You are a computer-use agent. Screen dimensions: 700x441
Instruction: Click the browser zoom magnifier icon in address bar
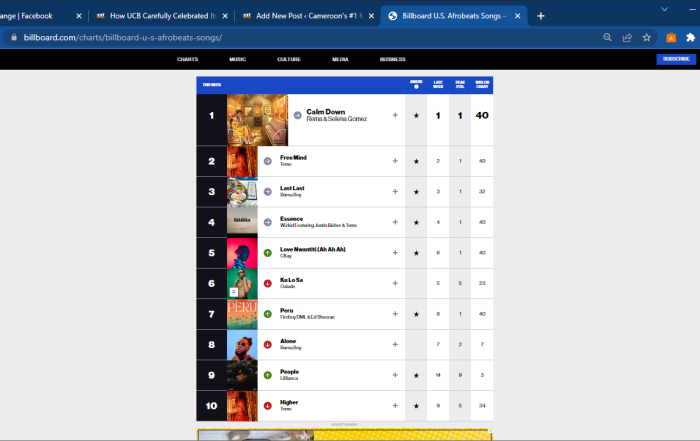pyautogui.click(x=608, y=37)
